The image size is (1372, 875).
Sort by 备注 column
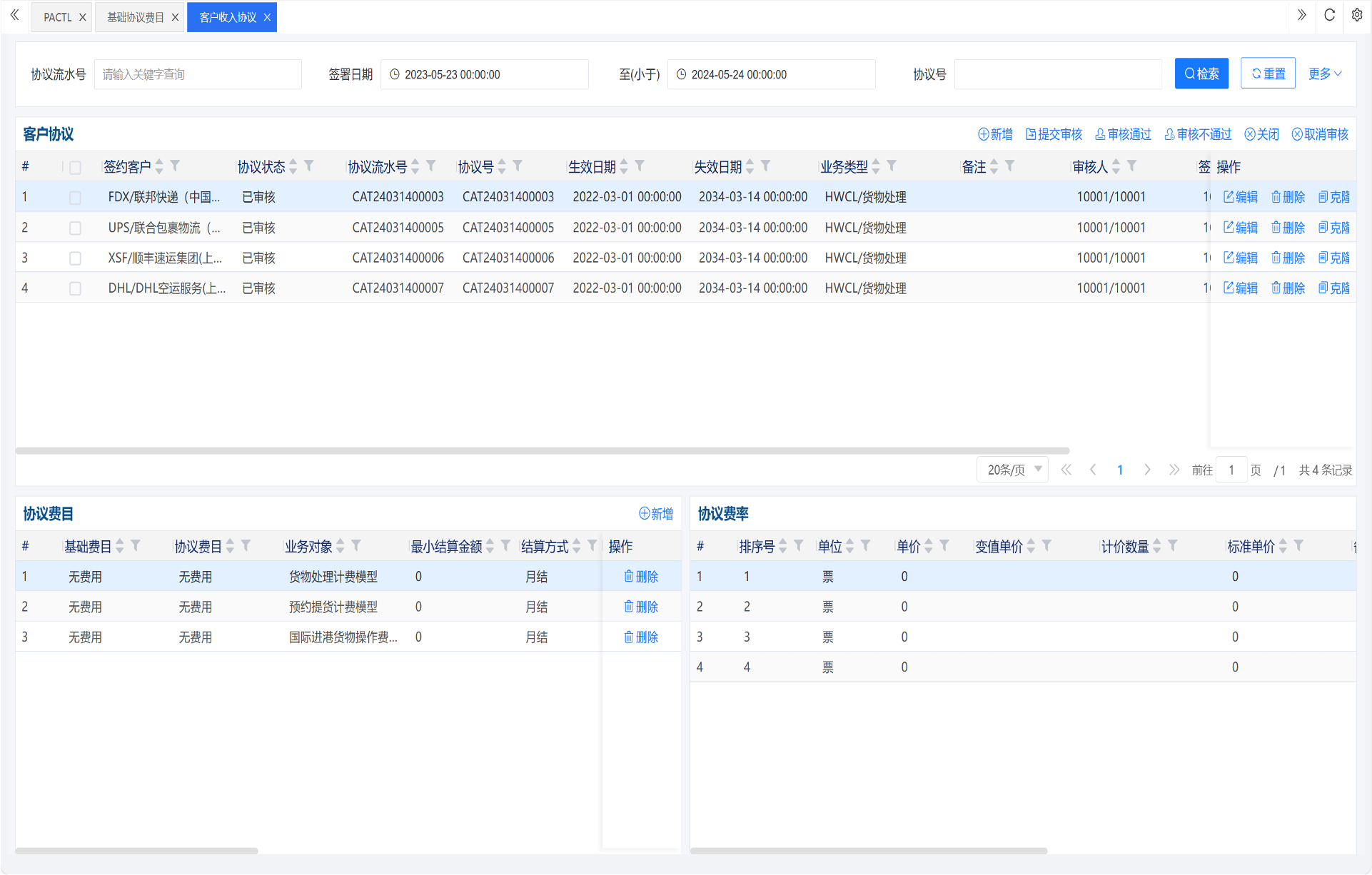coord(994,167)
